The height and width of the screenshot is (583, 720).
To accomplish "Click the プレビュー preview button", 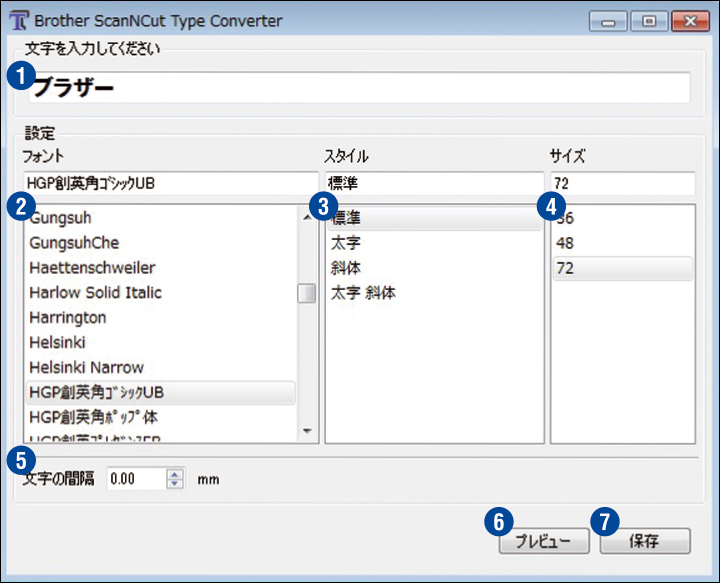I will [544, 541].
